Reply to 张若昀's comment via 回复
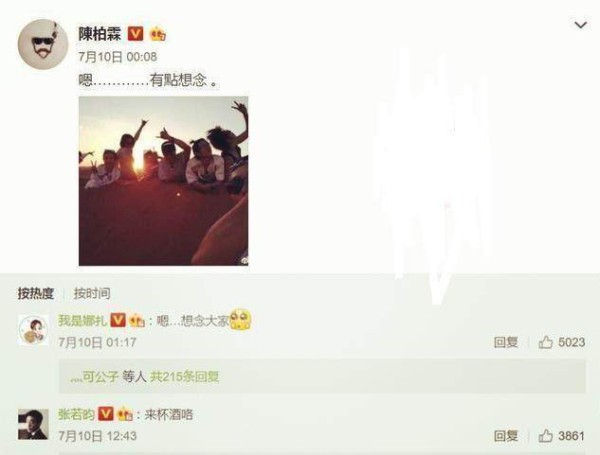Viewport: 600px width, 455px height. tap(506, 436)
